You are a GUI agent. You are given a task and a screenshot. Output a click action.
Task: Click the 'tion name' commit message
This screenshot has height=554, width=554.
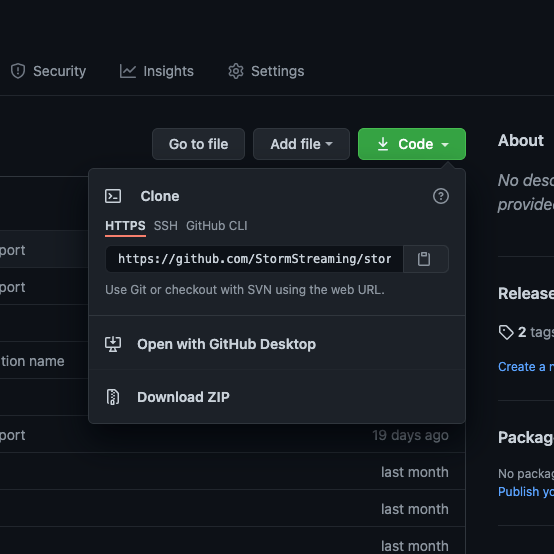(x=32, y=361)
